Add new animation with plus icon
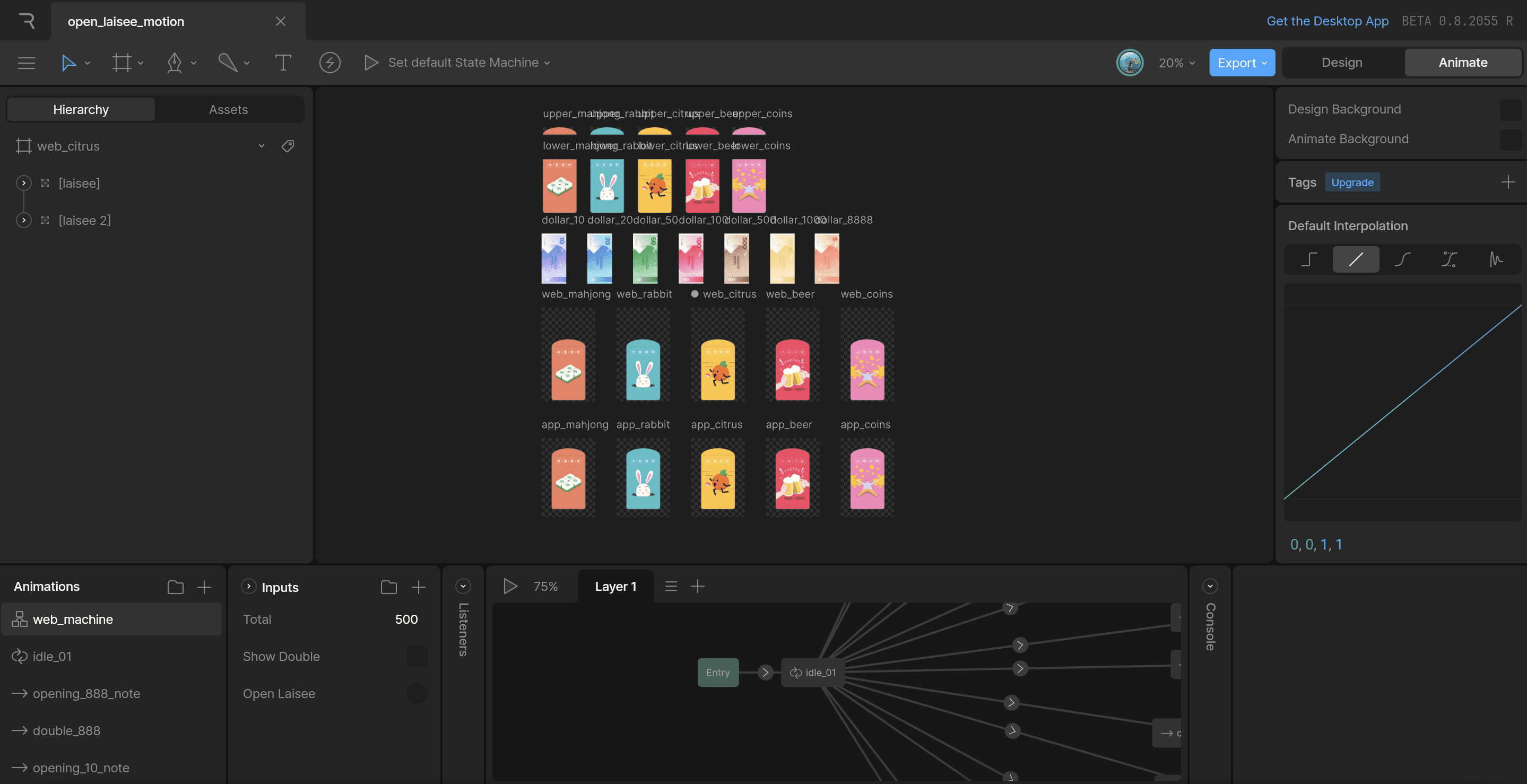The width and height of the screenshot is (1527, 784). [204, 587]
